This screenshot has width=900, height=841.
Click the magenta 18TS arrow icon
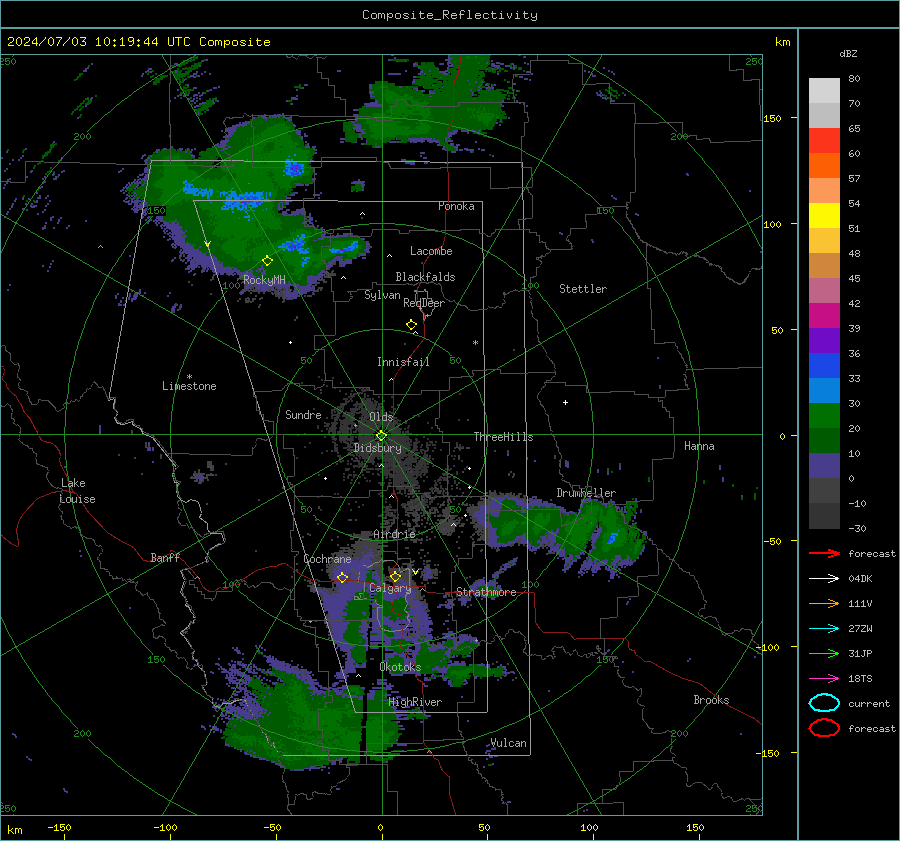[824, 679]
